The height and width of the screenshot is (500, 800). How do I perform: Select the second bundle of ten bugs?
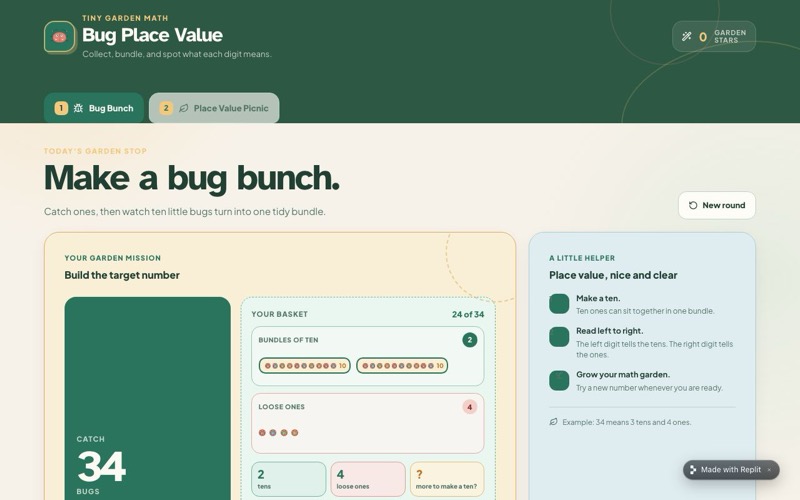click(x=402, y=365)
